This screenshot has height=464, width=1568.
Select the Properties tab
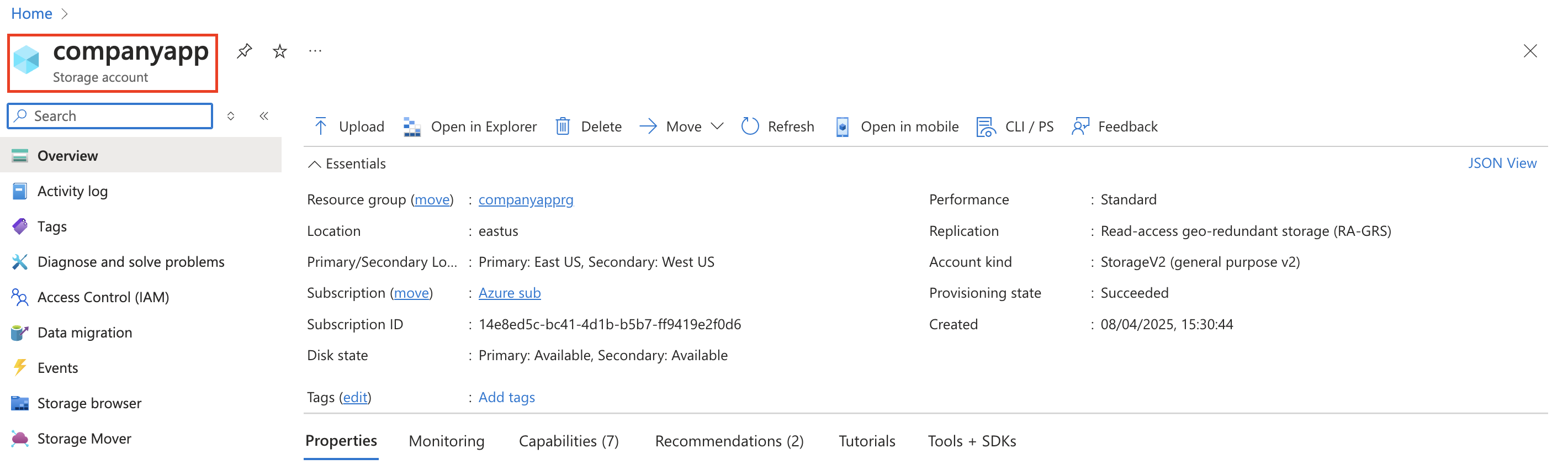[x=341, y=440]
